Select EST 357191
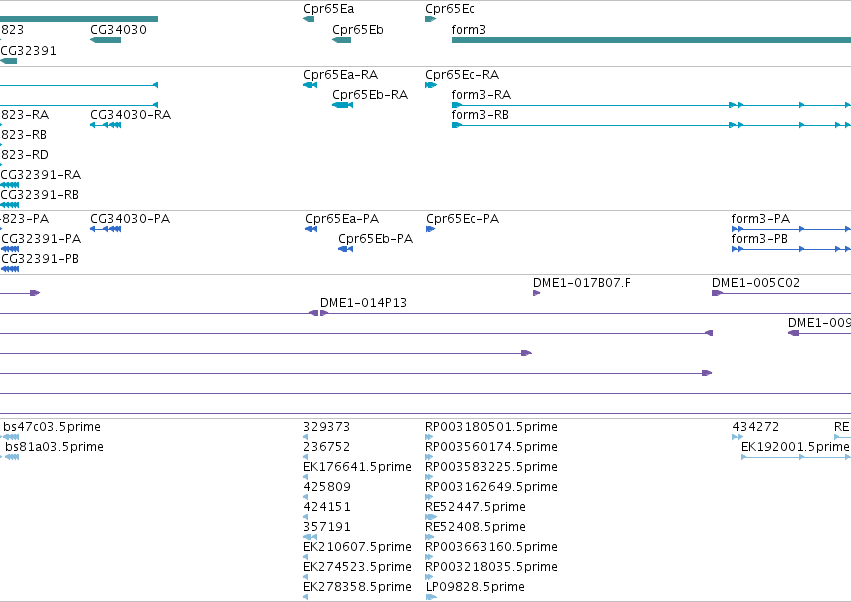851x602 pixels. [327, 527]
